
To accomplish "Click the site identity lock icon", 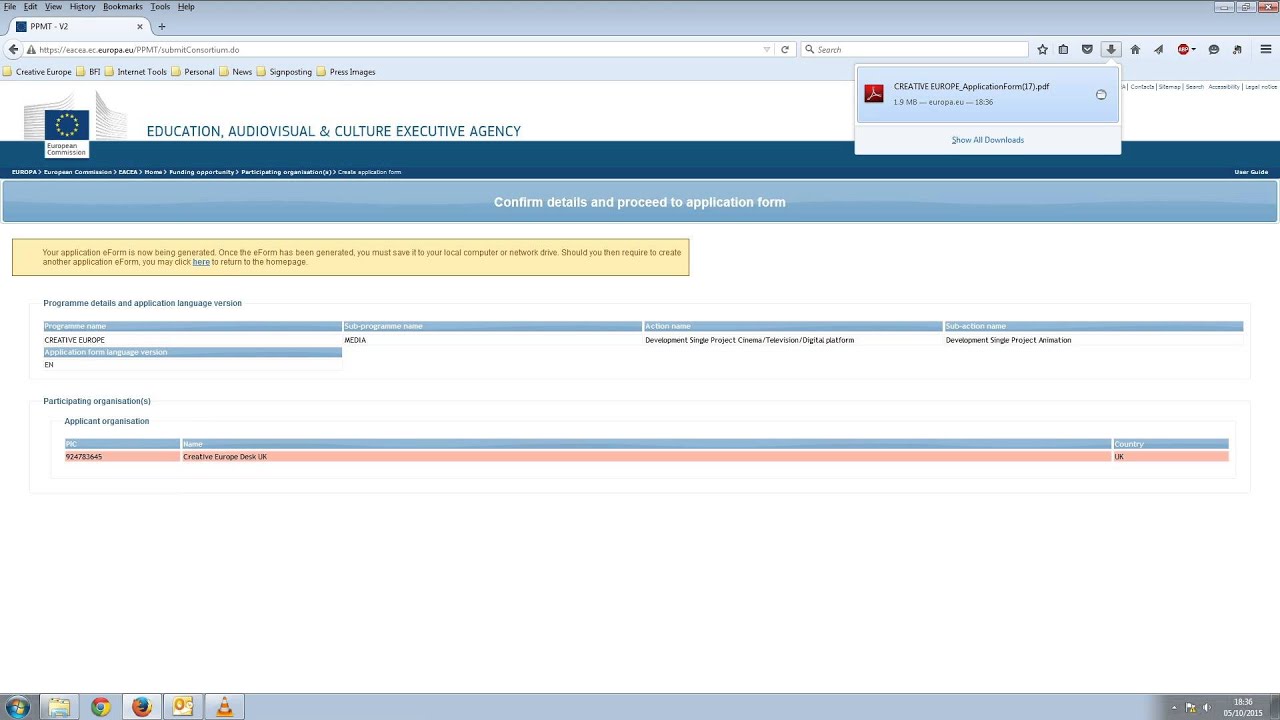I will coord(32,49).
